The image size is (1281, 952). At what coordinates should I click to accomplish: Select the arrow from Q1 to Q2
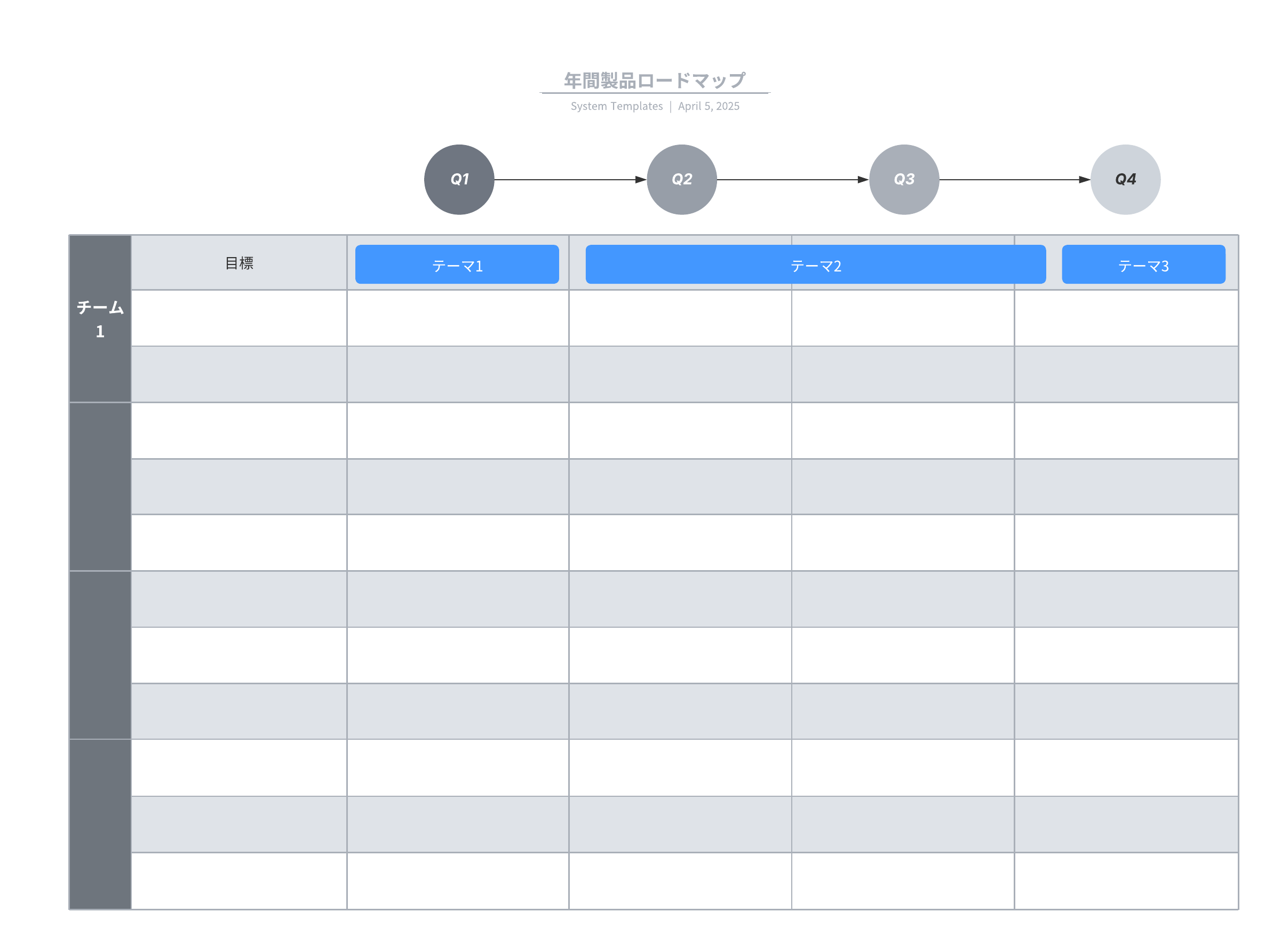coord(570,179)
